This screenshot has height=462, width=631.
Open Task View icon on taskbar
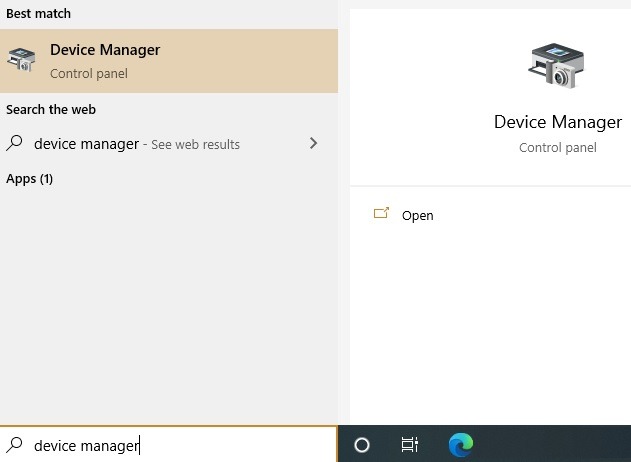(x=410, y=445)
